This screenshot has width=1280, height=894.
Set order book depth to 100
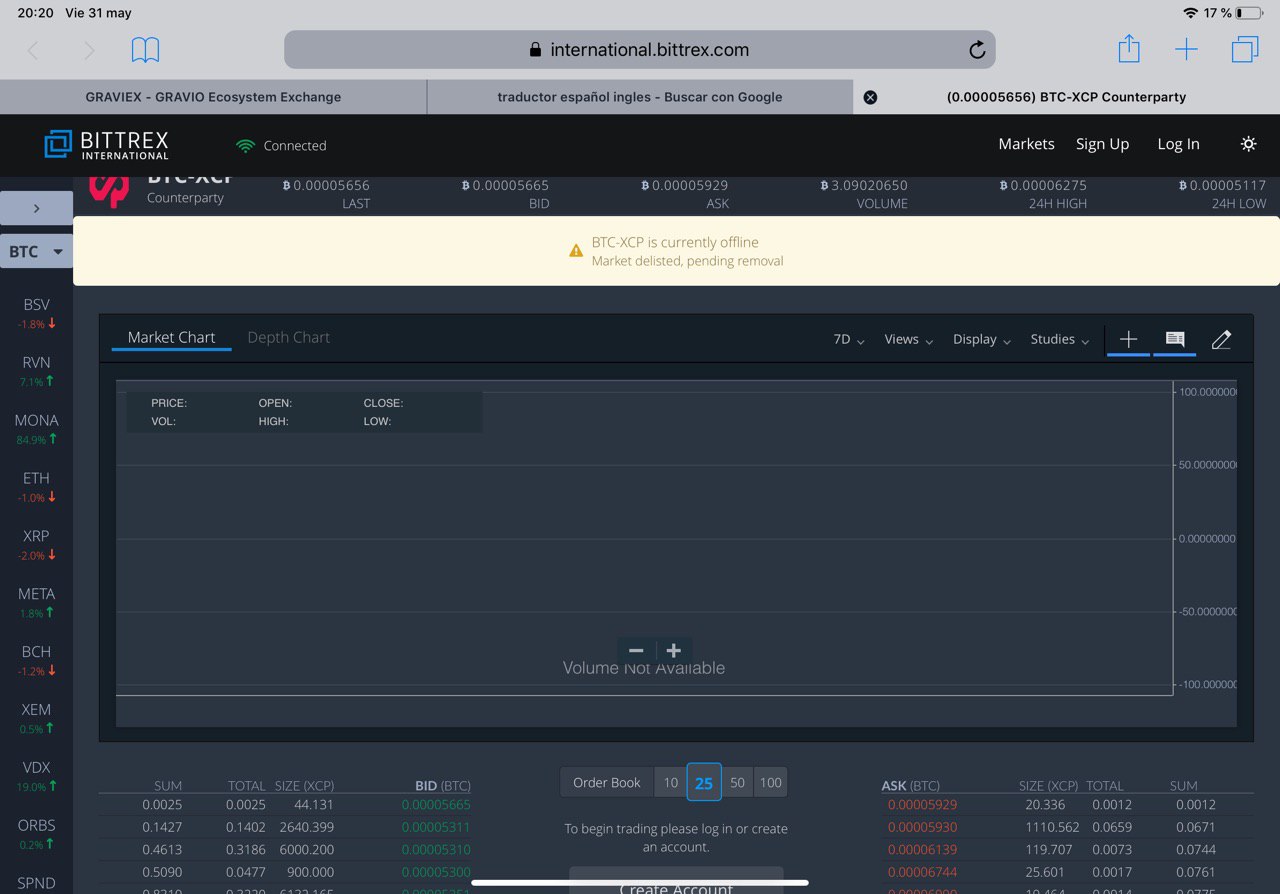770,783
